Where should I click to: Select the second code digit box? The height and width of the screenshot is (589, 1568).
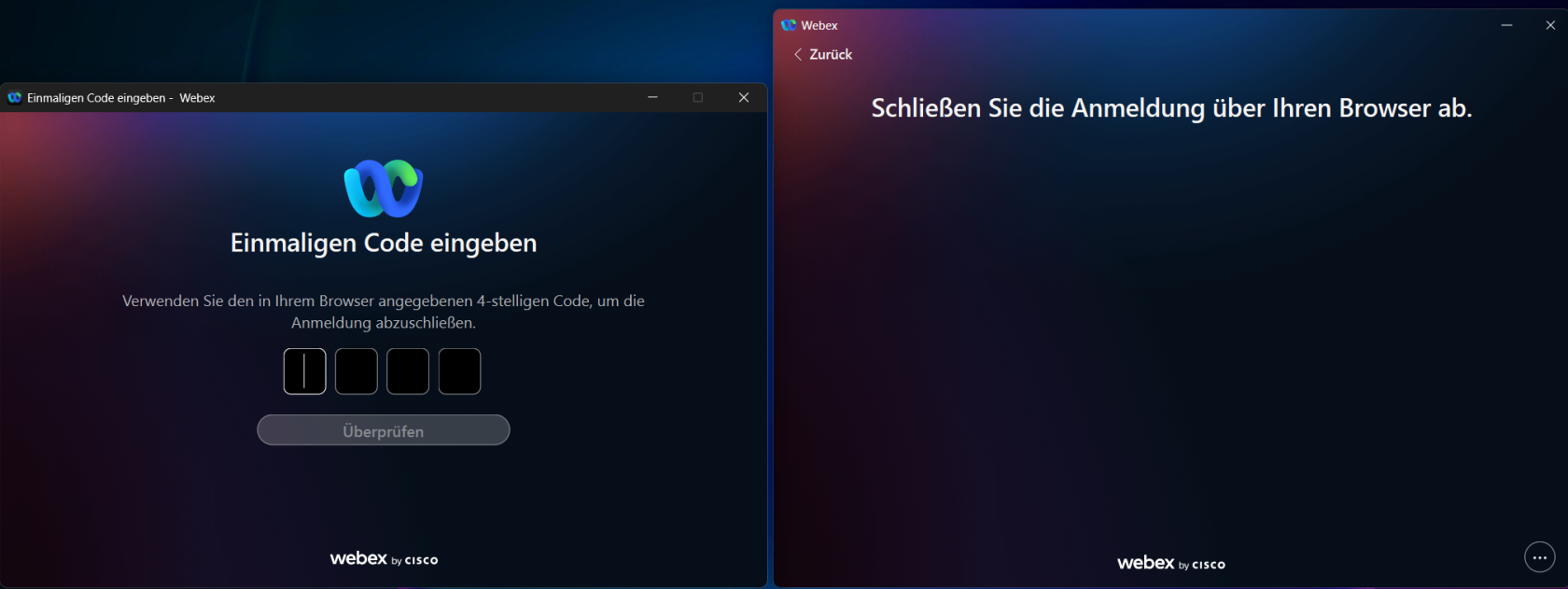pos(357,372)
